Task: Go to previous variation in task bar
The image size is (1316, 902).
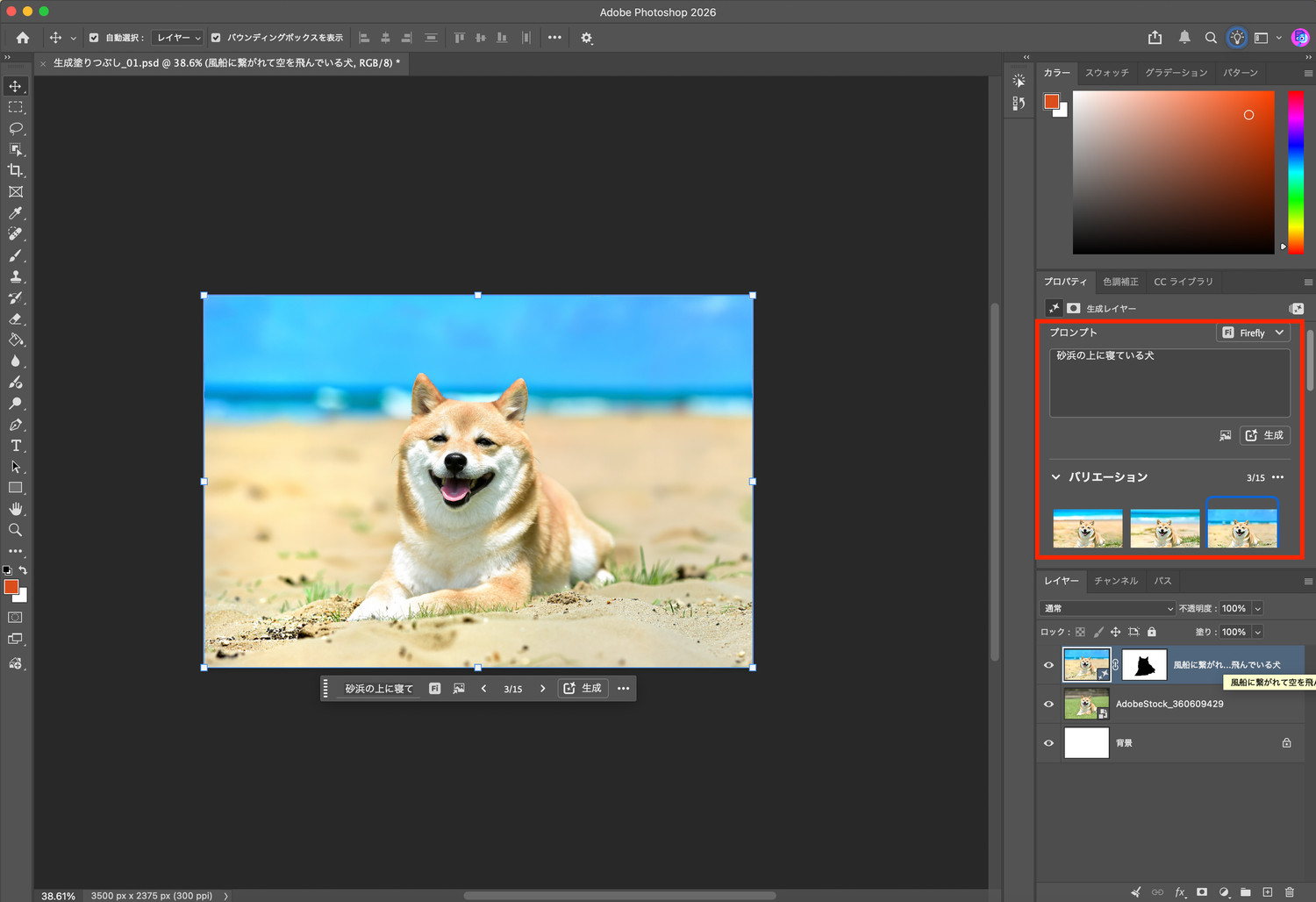Action: point(483,689)
